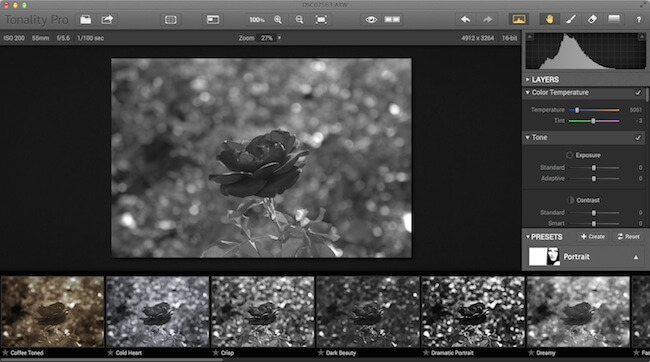Collapse the Tone section
The width and height of the screenshot is (650, 362).
point(528,137)
